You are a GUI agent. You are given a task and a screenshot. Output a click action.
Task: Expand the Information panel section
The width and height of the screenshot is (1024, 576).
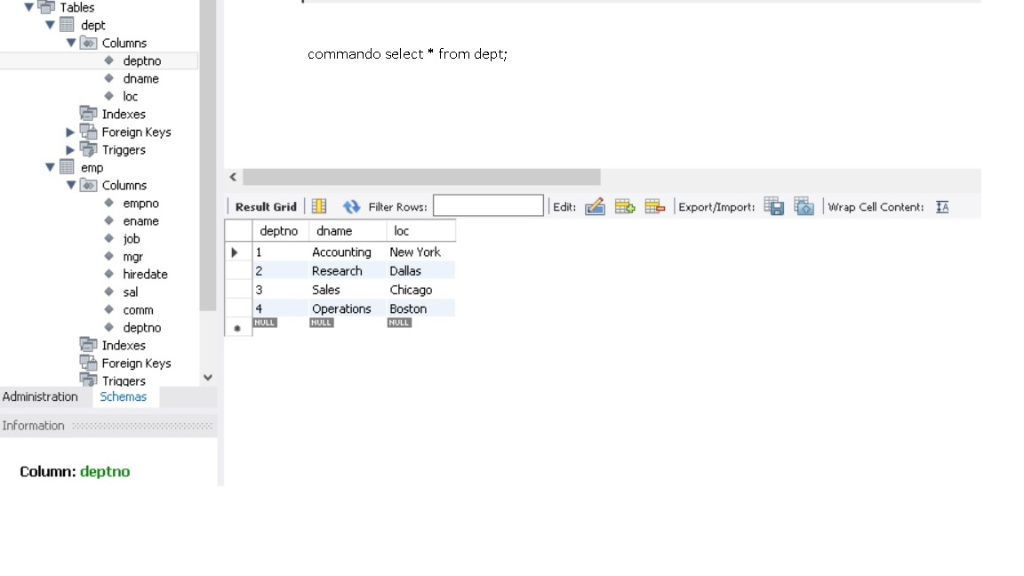point(33,425)
